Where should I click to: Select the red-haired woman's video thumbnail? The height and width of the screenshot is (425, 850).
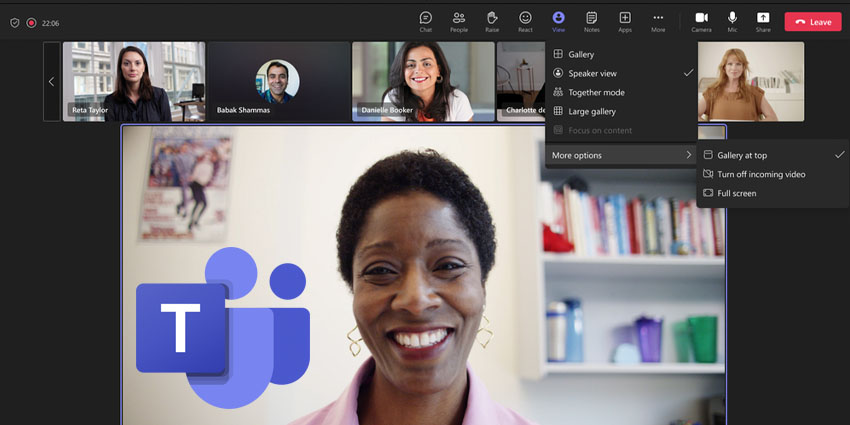751,81
